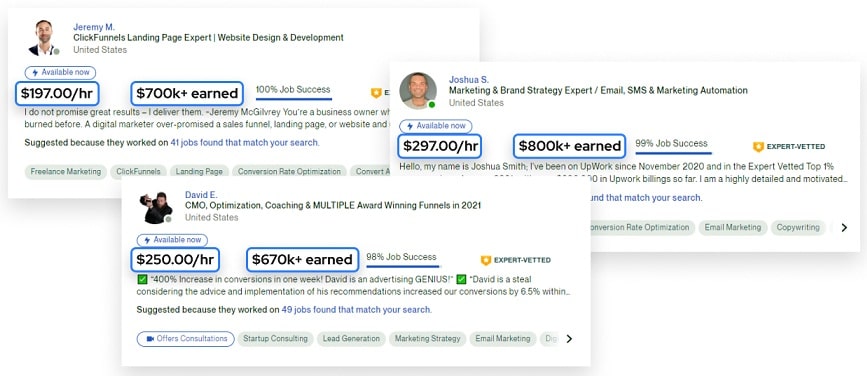Open Jeremy M.'s profile photo
The image size is (867, 376).
43,38
